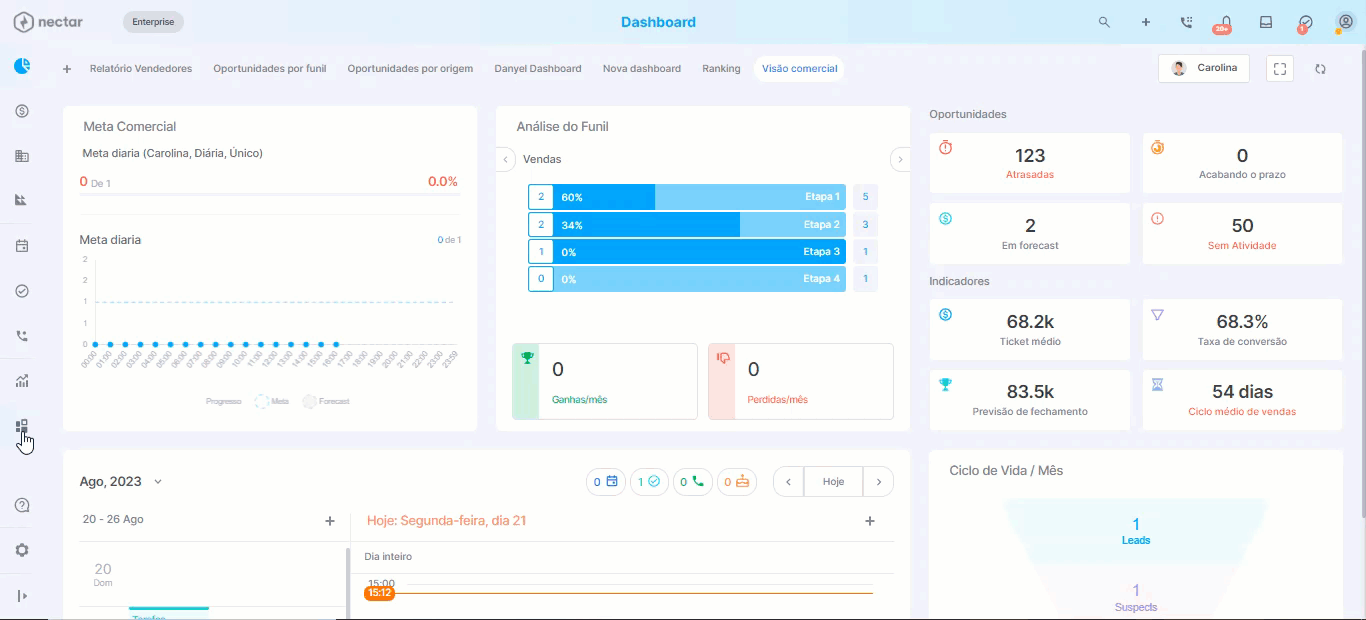The image size is (1366, 620).
Task: Switch to Relatório Vendedores tab
Action: [x=141, y=69]
